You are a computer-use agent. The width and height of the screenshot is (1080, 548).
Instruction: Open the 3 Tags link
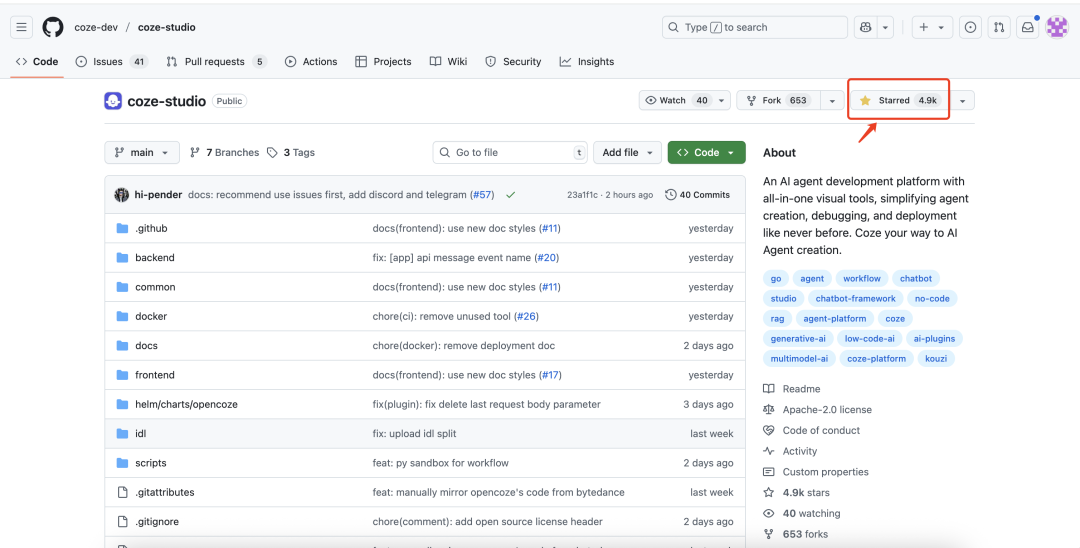tap(291, 152)
